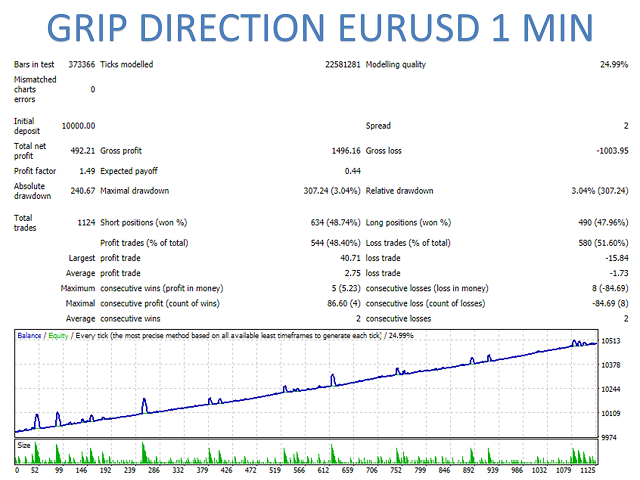Click the Equity legend label in chart

tap(58, 336)
